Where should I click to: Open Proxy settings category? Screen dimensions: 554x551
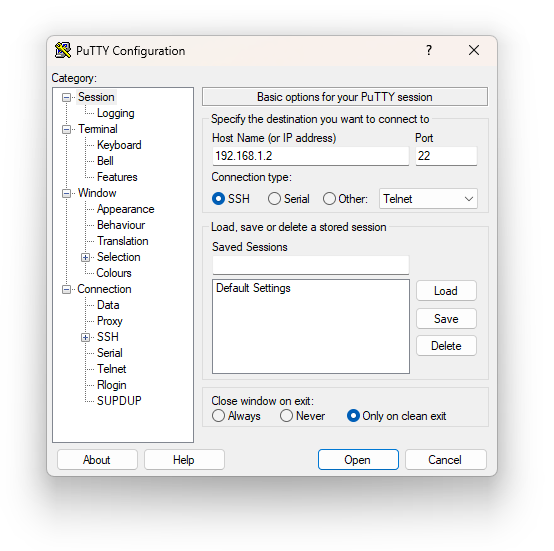110,321
